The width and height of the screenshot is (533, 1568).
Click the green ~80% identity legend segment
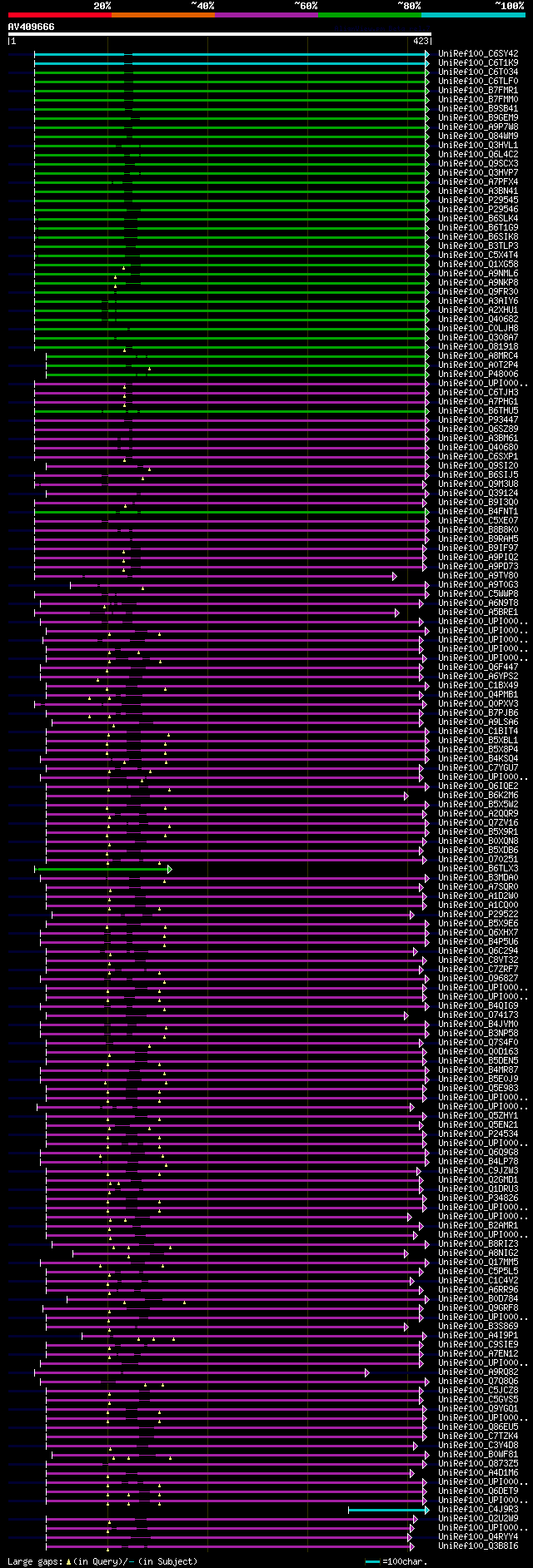tap(369, 15)
